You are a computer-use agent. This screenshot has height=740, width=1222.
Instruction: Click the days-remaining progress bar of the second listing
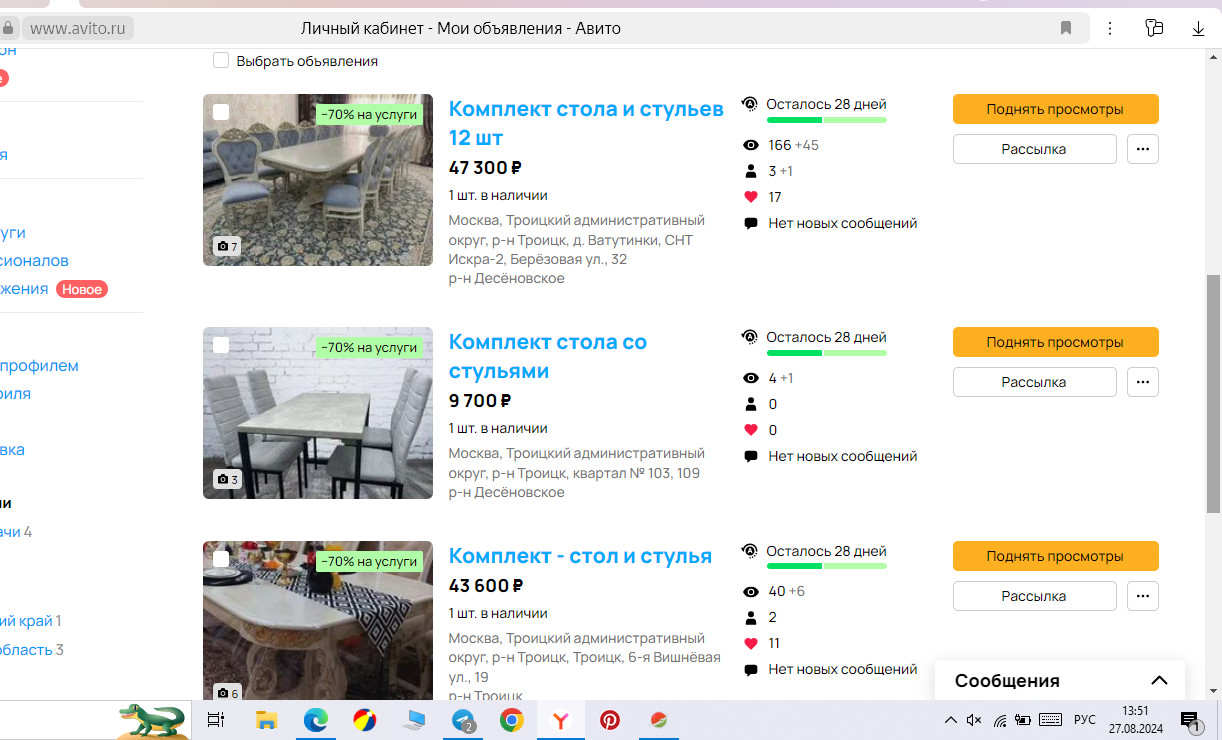[x=826, y=353]
